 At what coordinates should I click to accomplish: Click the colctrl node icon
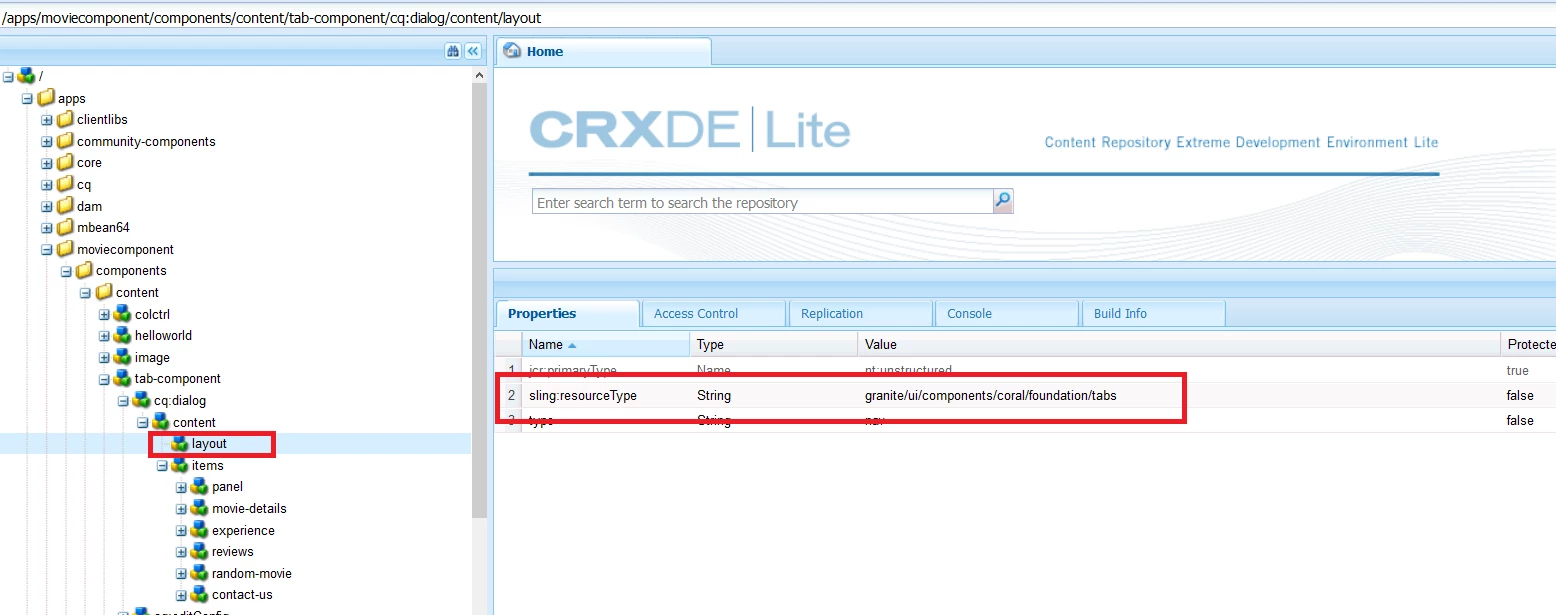[x=122, y=314]
